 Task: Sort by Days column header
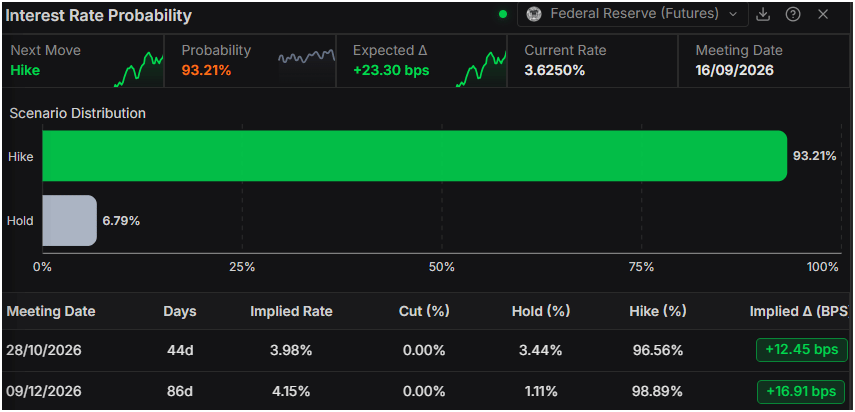point(180,312)
